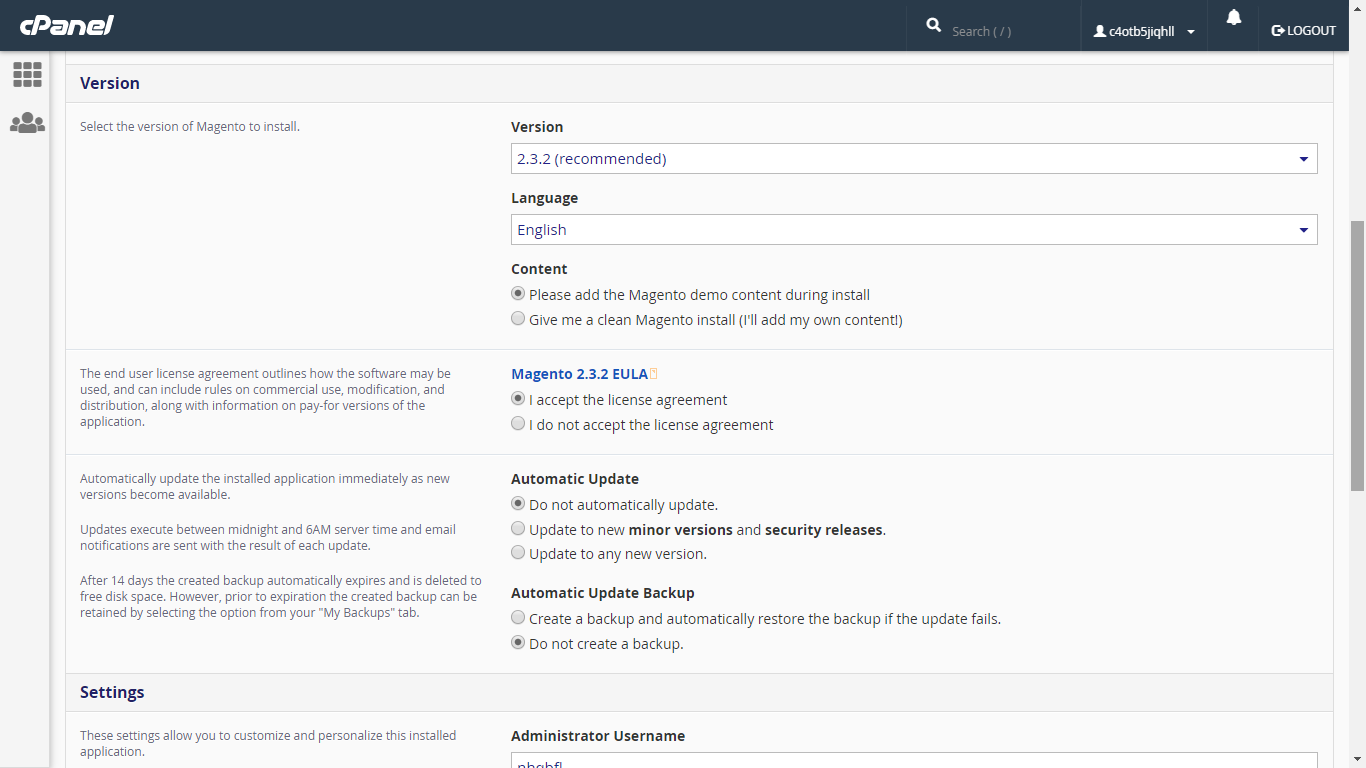This screenshot has height=768, width=1366.
Task: Click the Administrator Username label
Action: (x=598, y=736)
